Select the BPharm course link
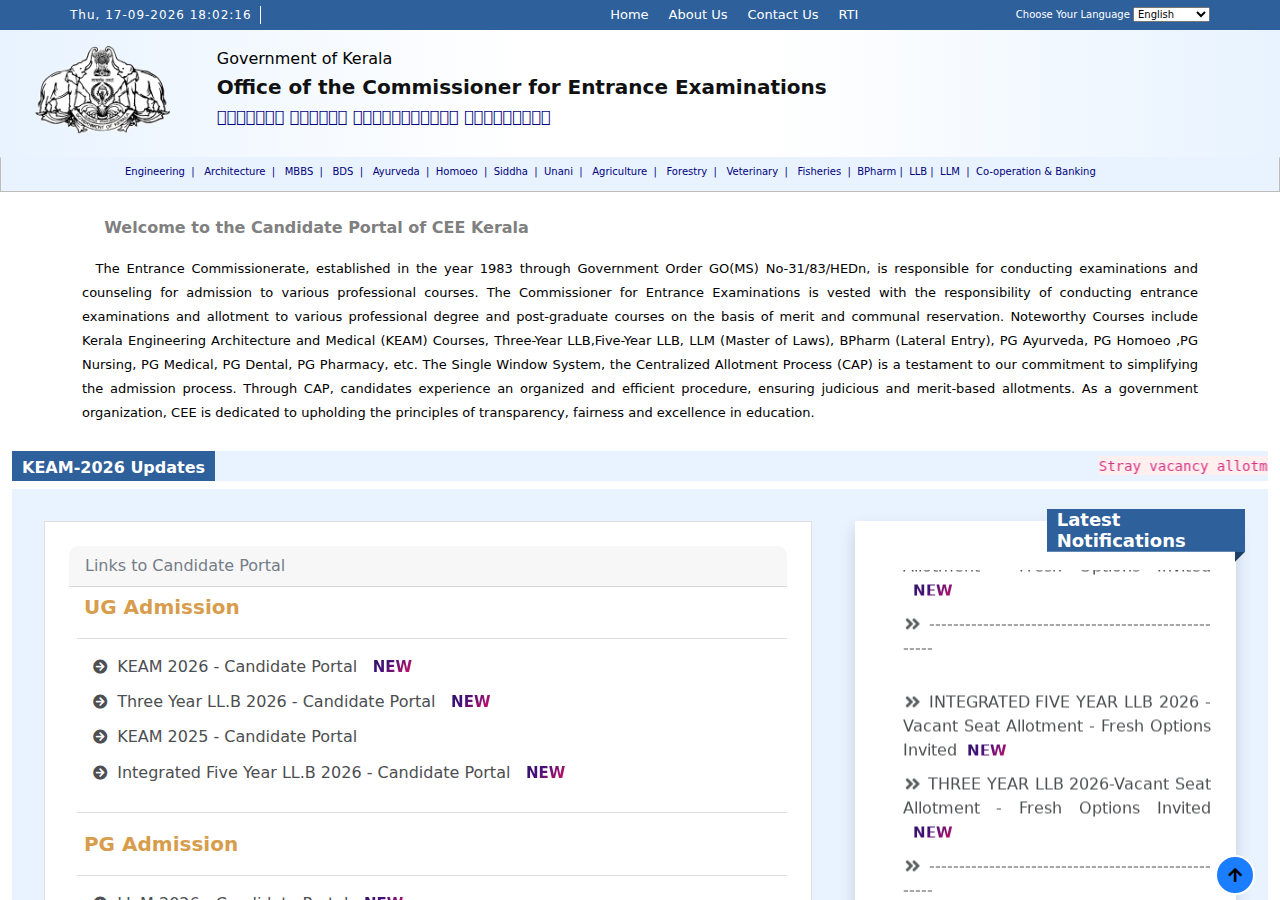The height and width of the screenshot is (900, 1280). coord(877,172)
